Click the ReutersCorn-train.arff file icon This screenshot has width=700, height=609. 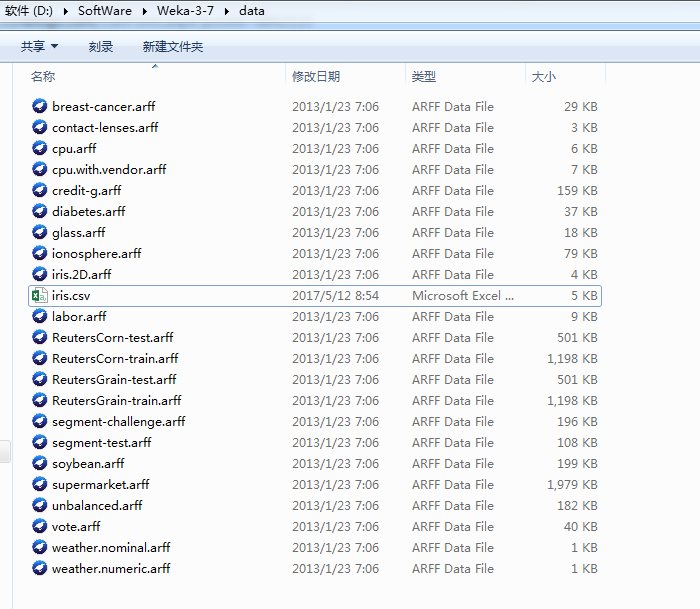40,358
